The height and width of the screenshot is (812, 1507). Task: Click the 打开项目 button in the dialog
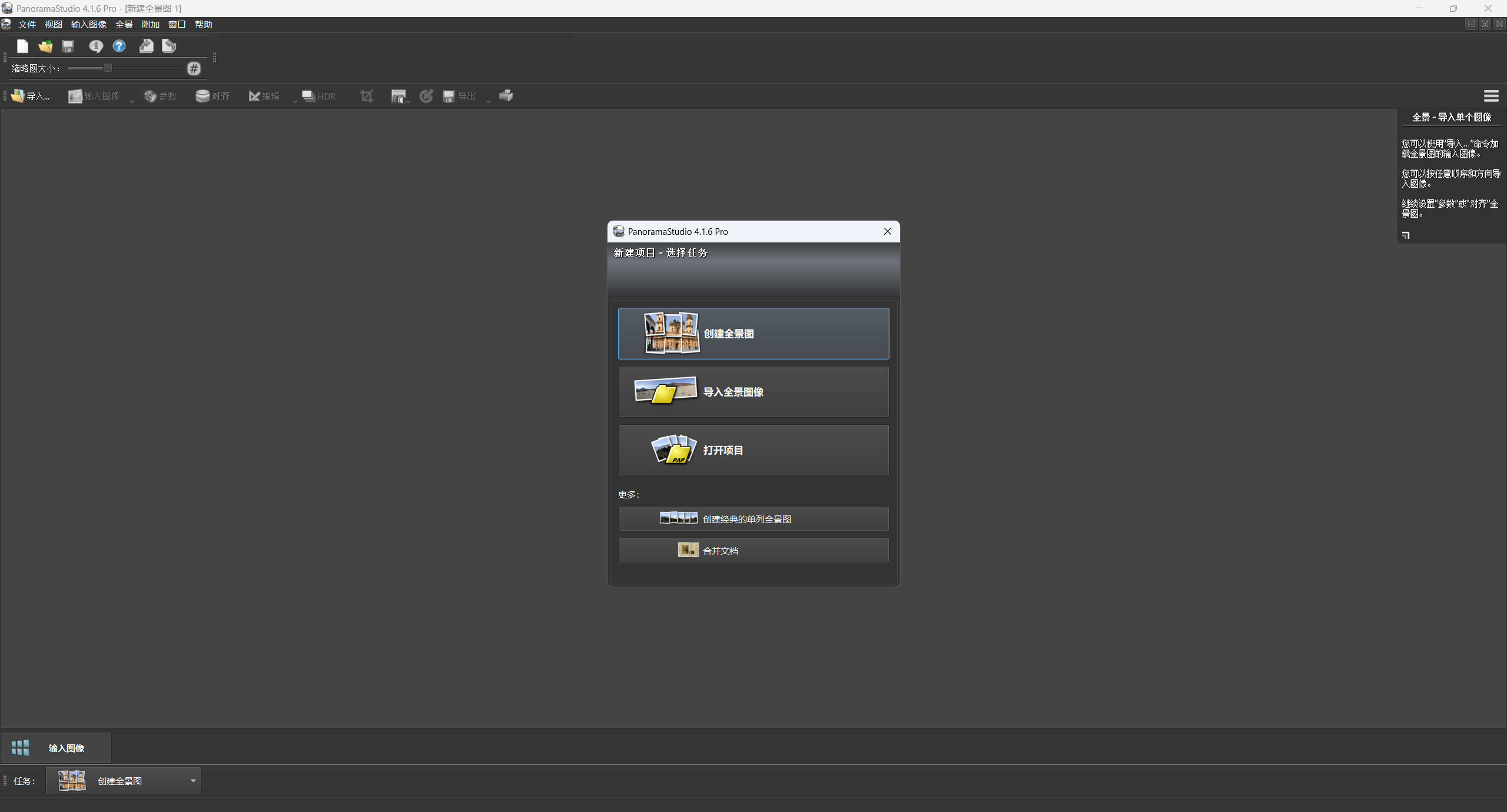(753, 450)
